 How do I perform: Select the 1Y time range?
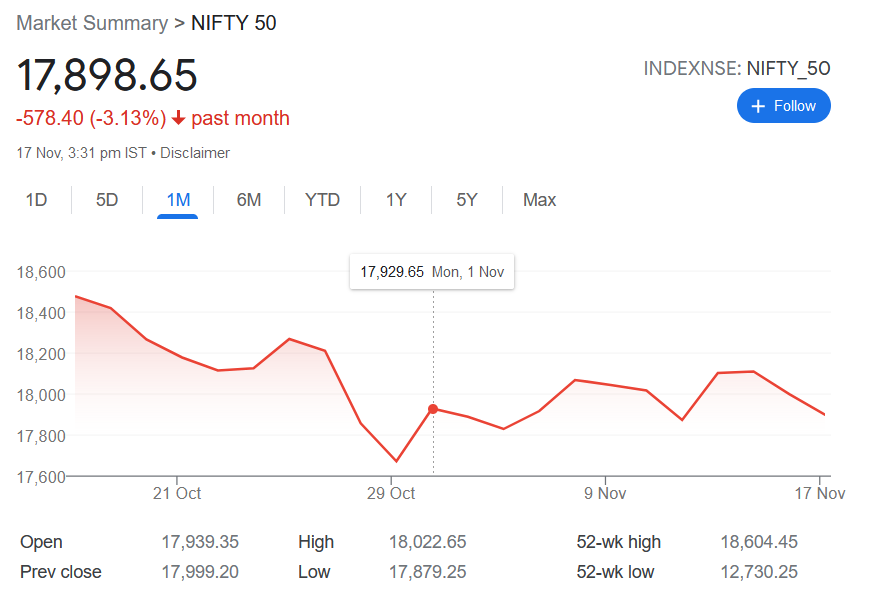point(396,200)
